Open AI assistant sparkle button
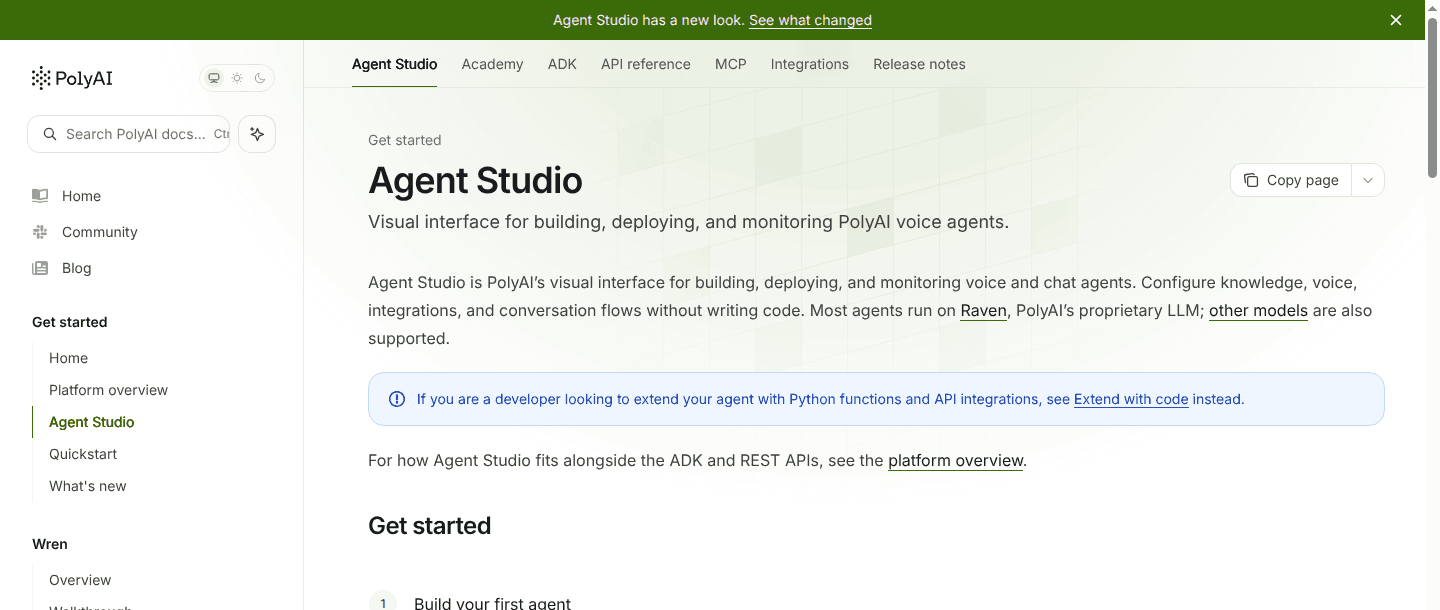This screenshot has width=1440, height=610. coord(257,134)
